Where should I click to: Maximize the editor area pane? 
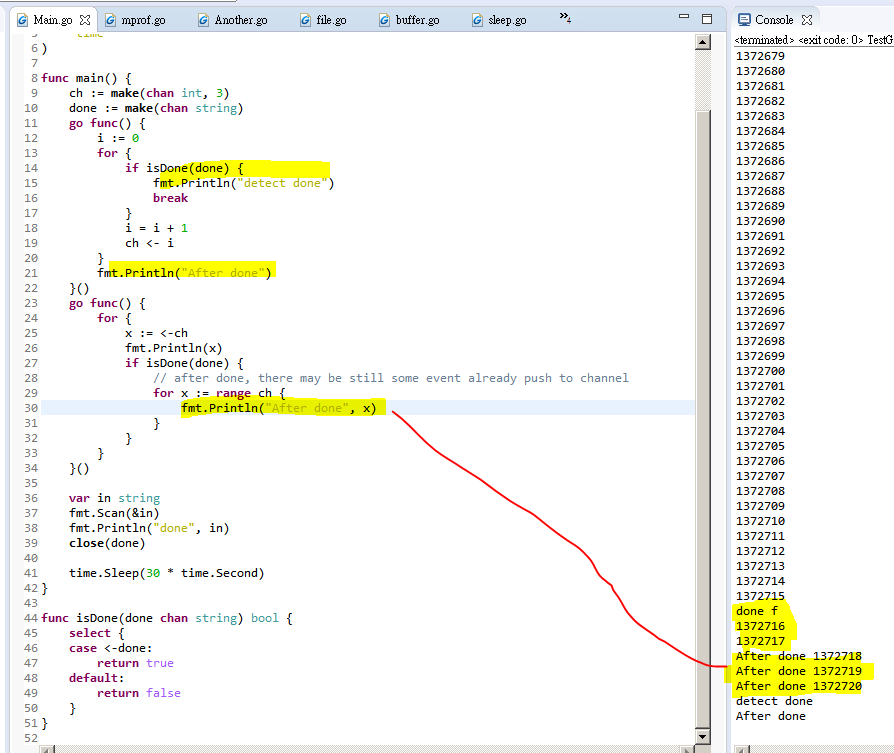pyautogui.click(x=706, y=19)
